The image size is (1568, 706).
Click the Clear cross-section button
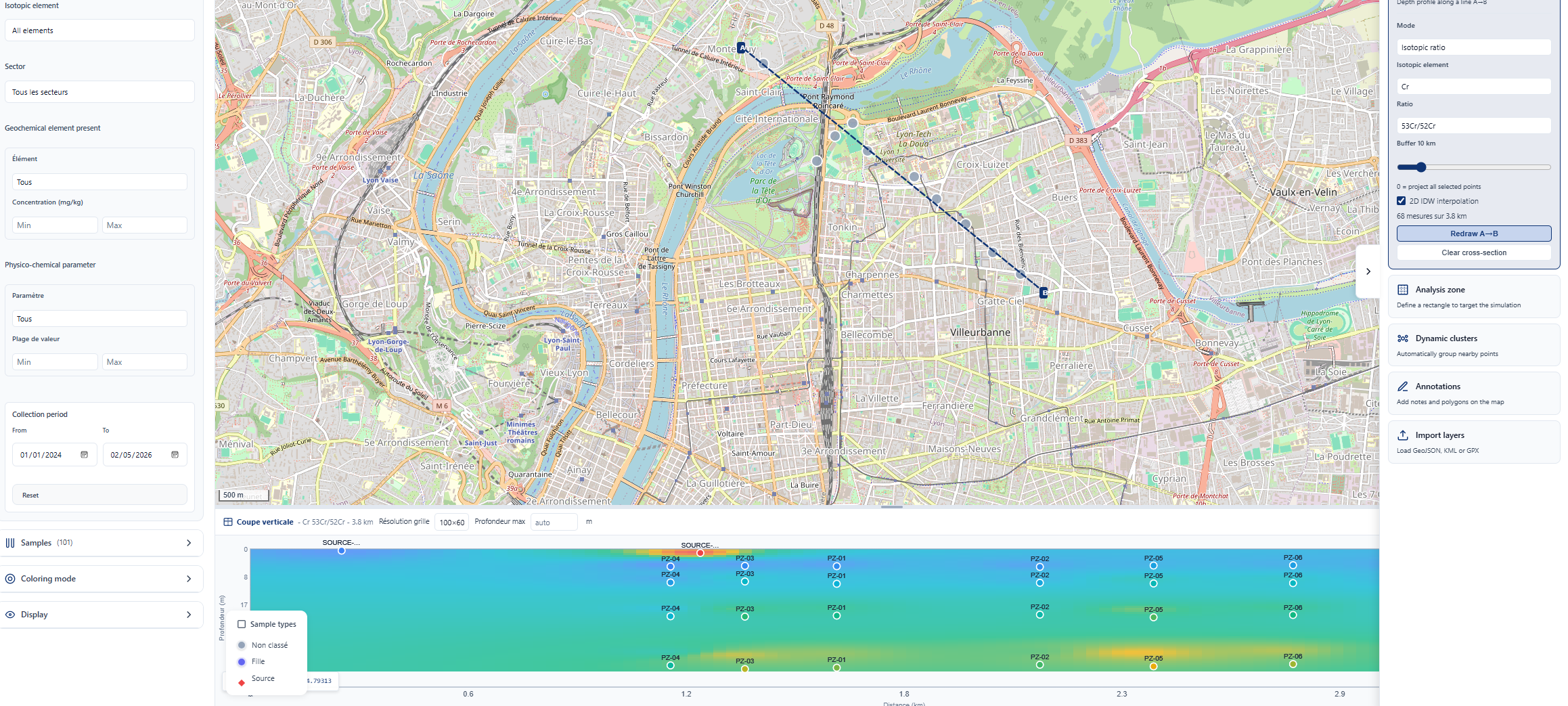(1474, 252)
